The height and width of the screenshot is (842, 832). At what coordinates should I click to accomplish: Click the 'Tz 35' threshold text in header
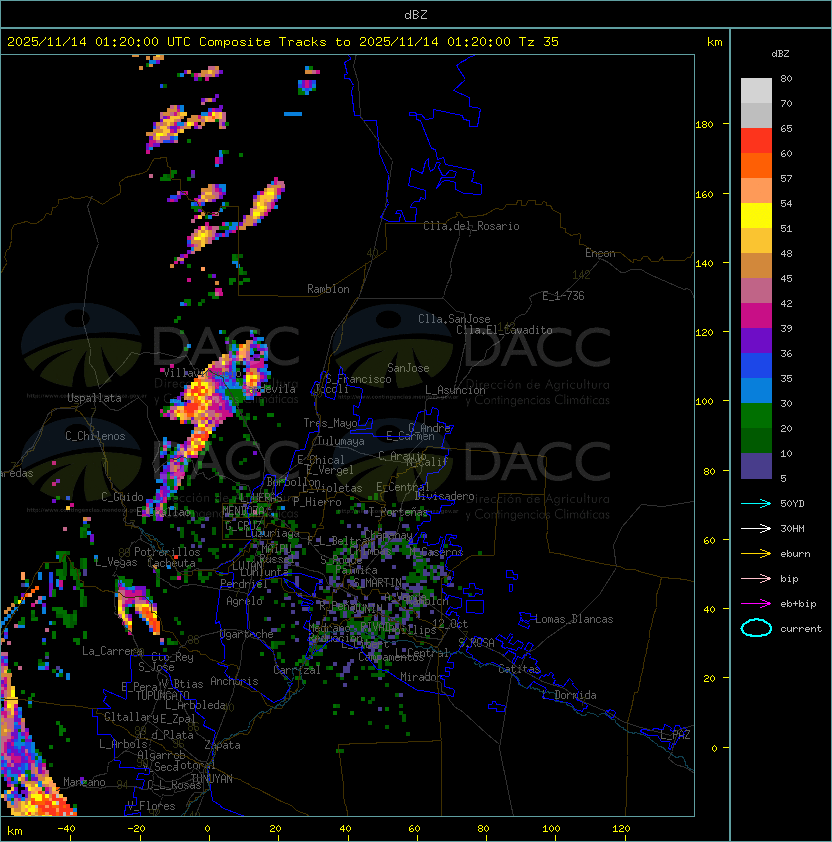(539, 42)
